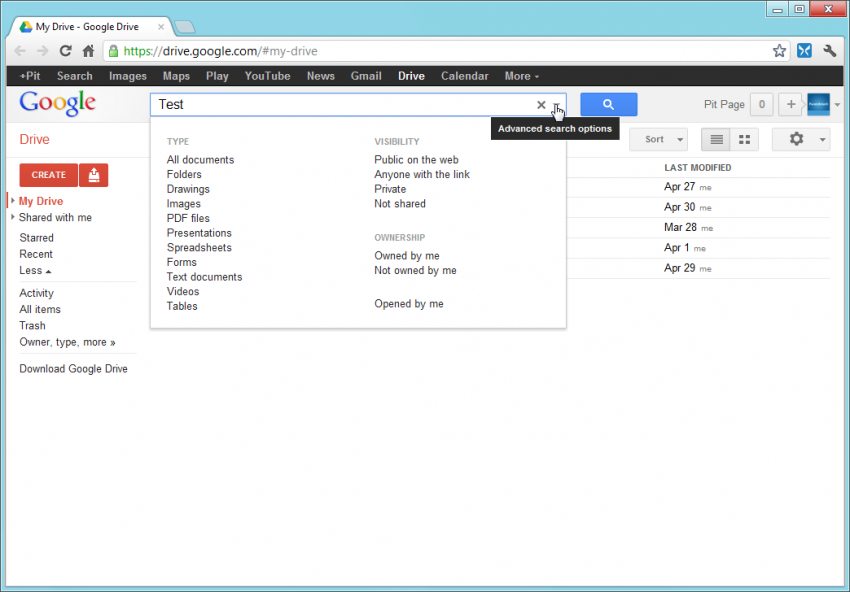The image size is (850, 592).
Task: Filter by Presentations type
Action: pos(199,233)
